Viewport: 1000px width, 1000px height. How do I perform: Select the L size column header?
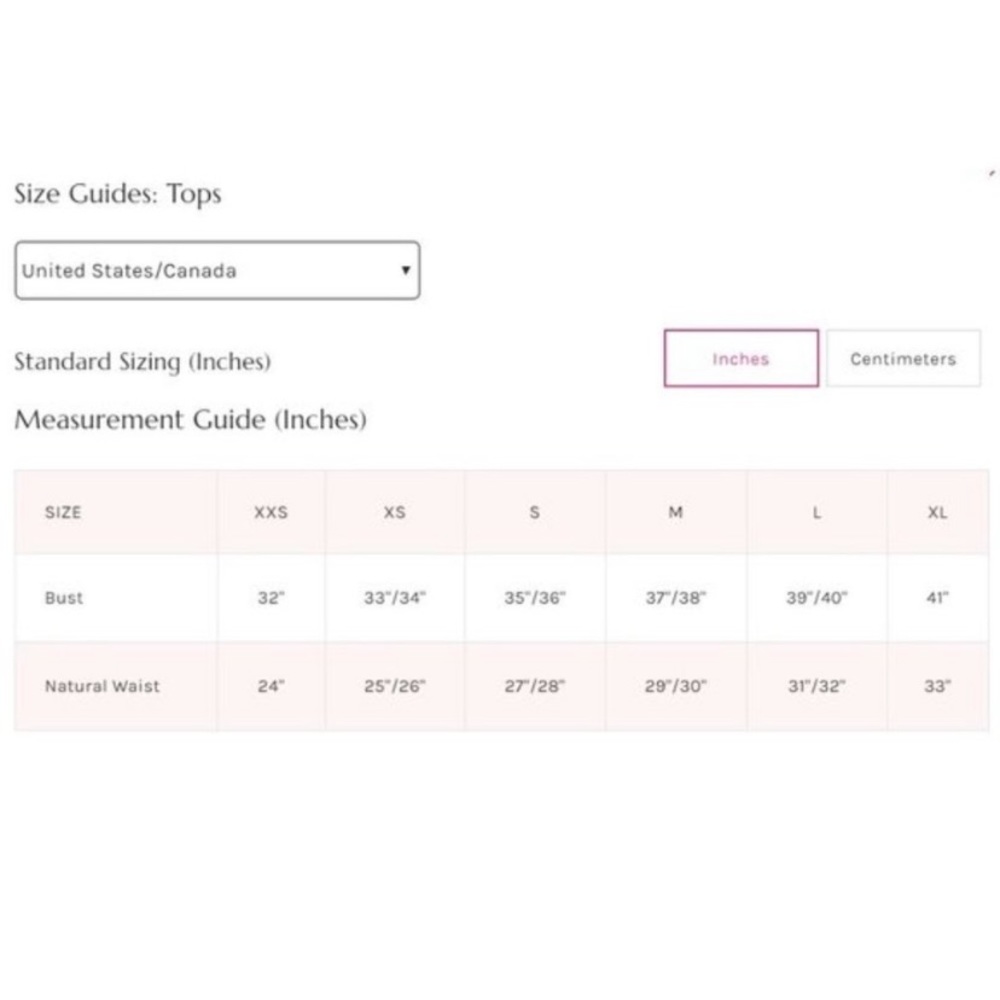point(817,512)
